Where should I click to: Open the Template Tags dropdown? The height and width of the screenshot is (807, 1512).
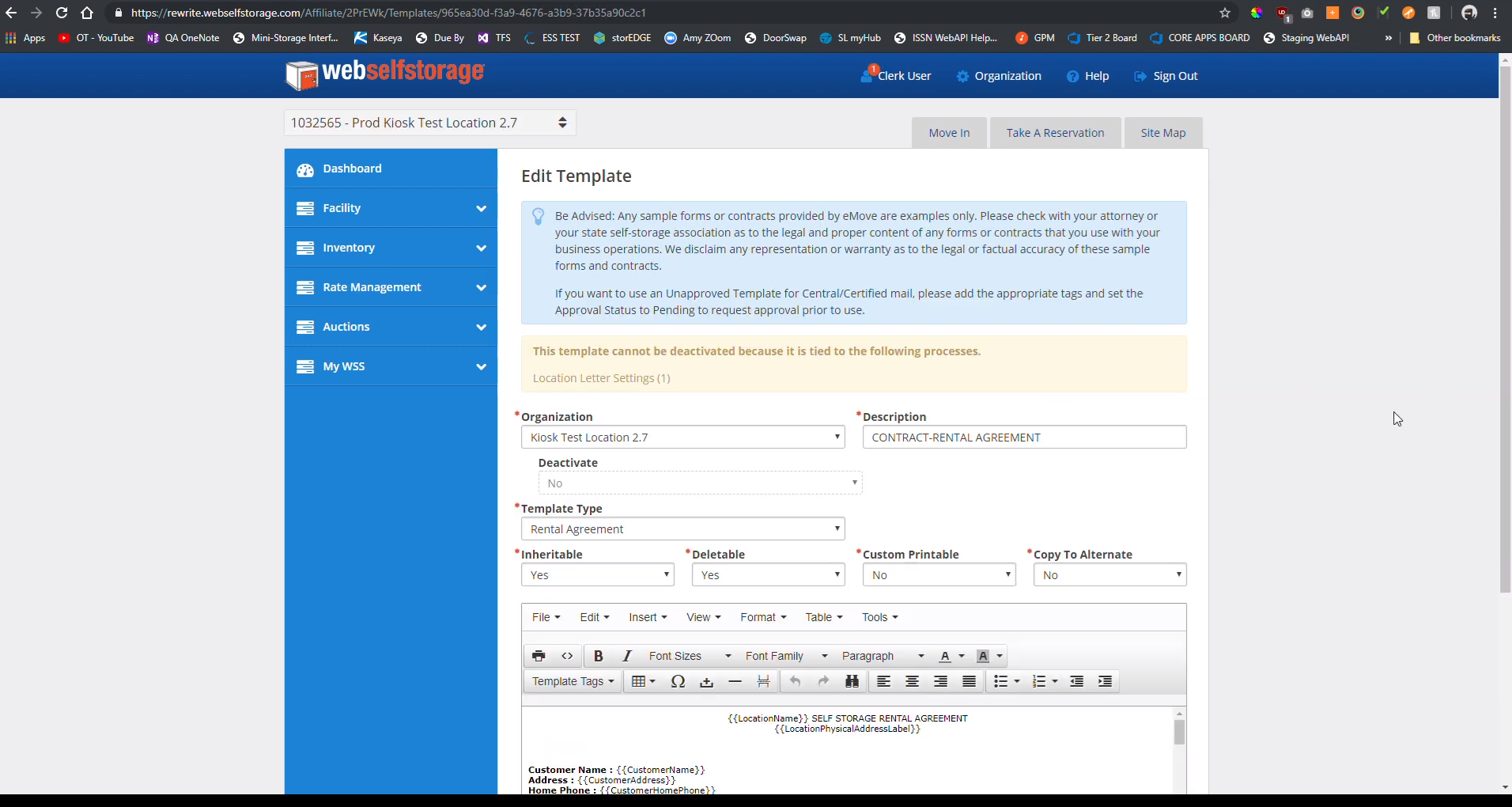point(573,681)
